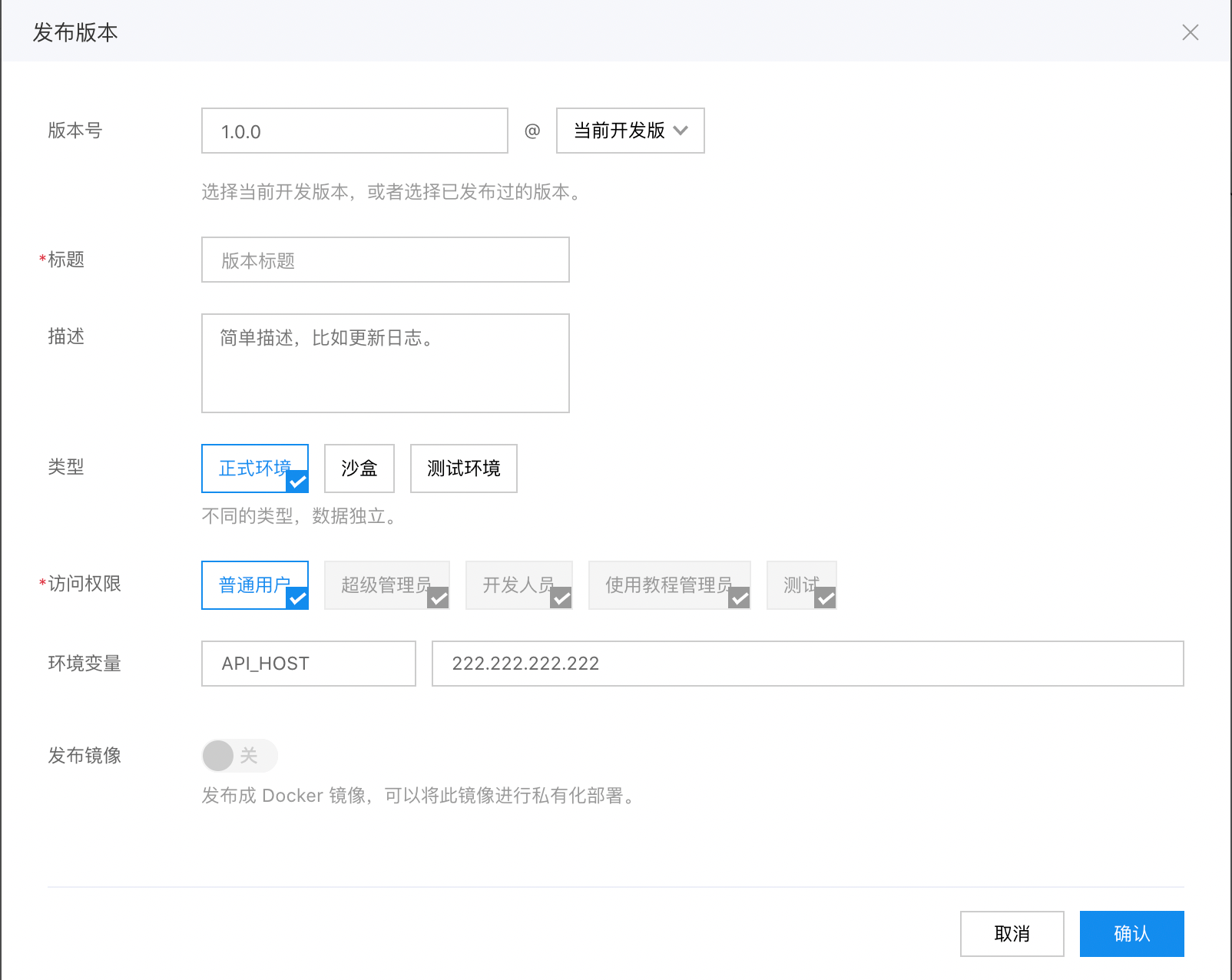Click the chevron arrow beside 当前开发版
Viewport: 1232px width, 980px height.
click(681, 131)
